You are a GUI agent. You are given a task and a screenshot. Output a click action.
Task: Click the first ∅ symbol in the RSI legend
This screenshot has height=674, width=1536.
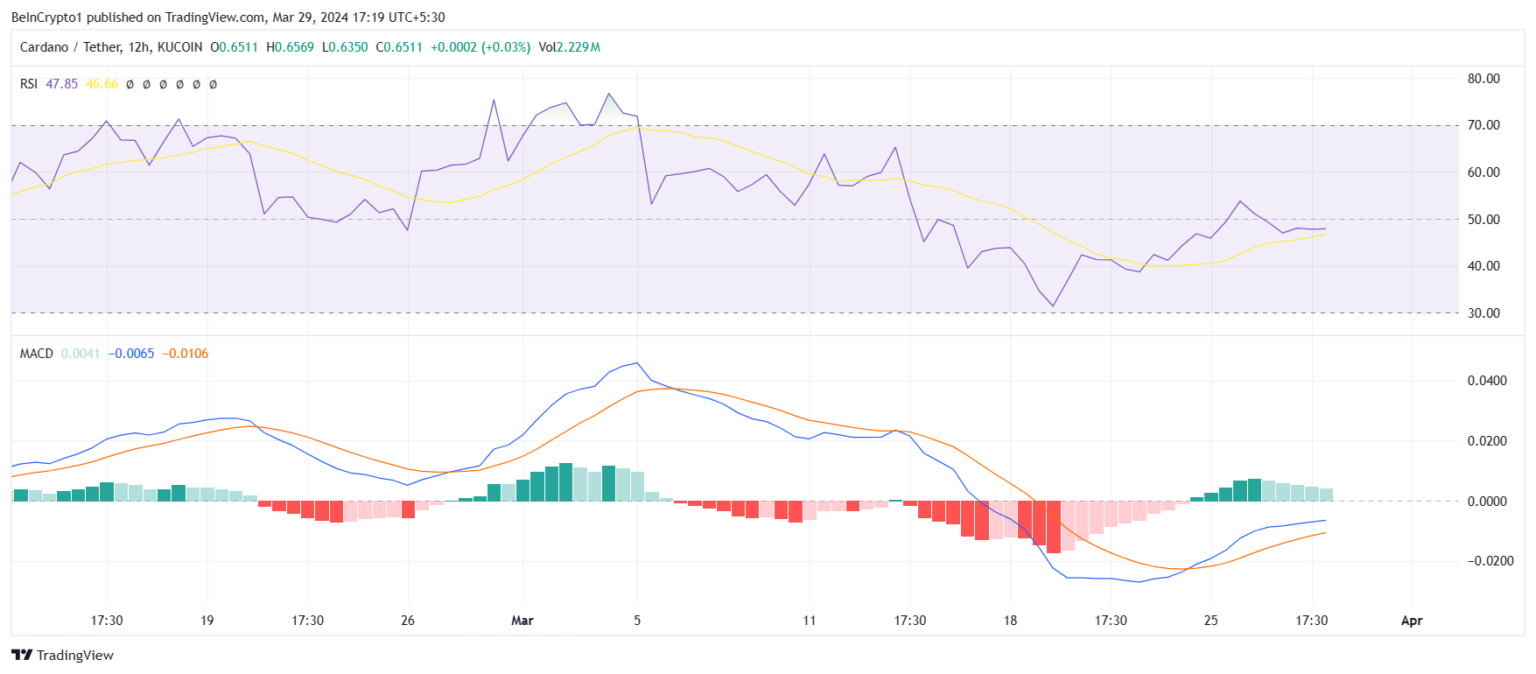[129, 85]
